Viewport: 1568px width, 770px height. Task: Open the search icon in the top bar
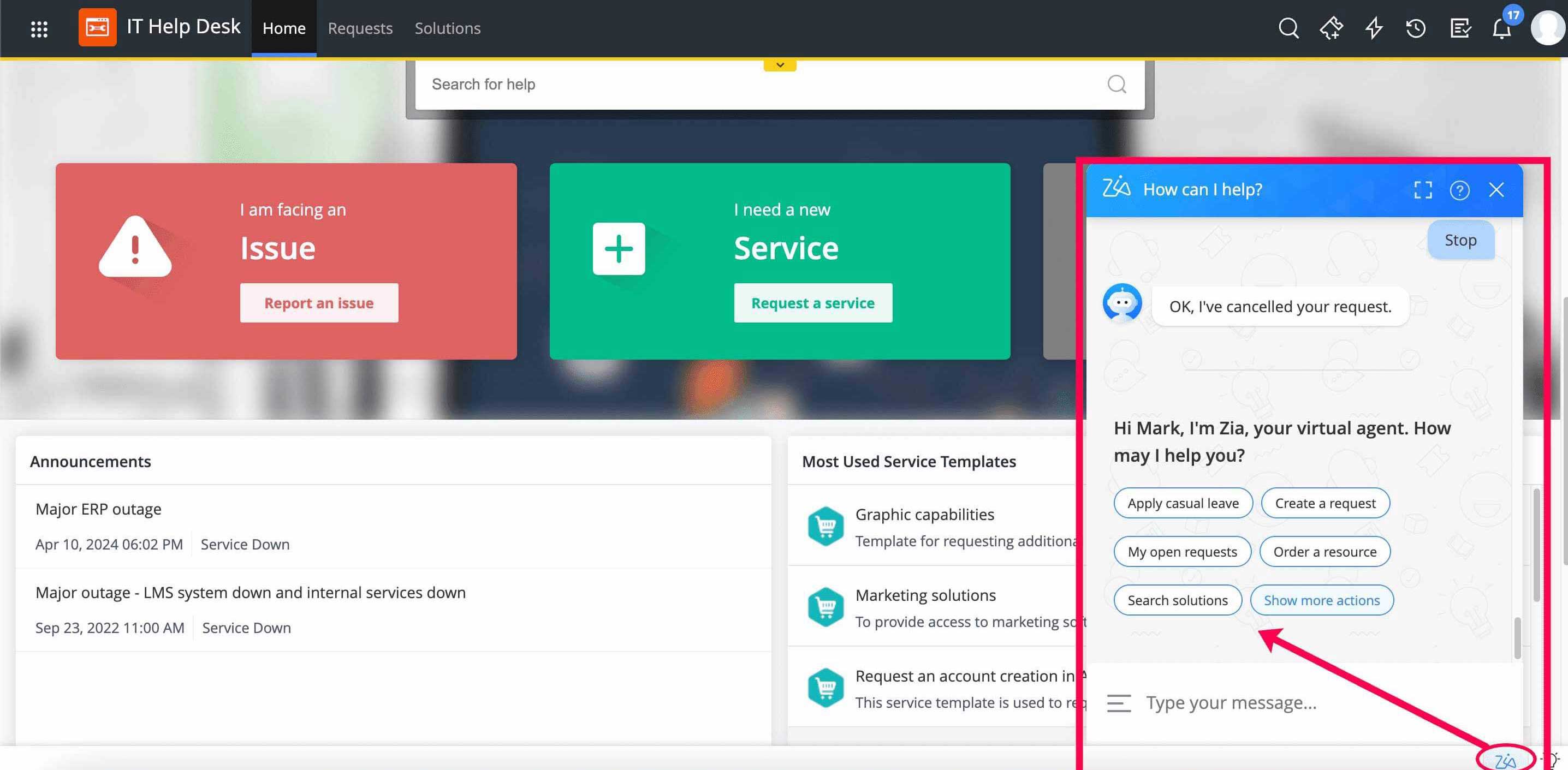[1288, 28]
